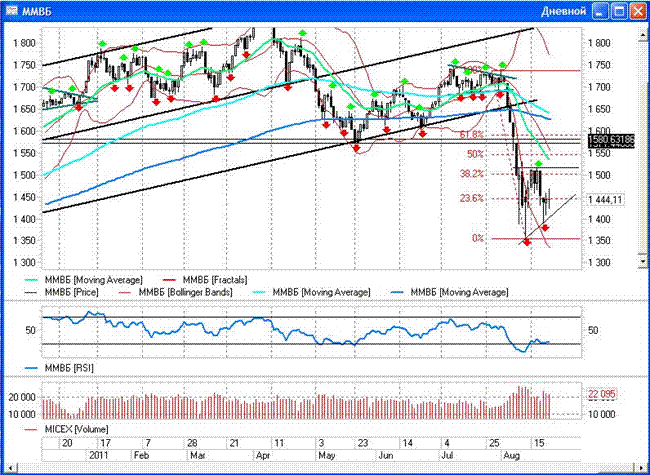Click the 61.8% Fibonacci level label

click(x=472, y=134)
